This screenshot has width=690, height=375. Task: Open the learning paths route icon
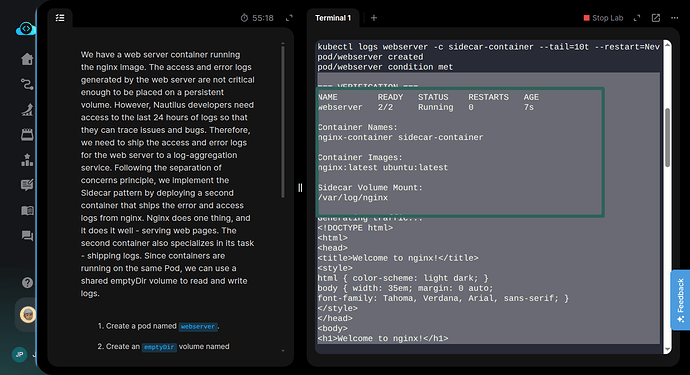(x=27, y=84)
